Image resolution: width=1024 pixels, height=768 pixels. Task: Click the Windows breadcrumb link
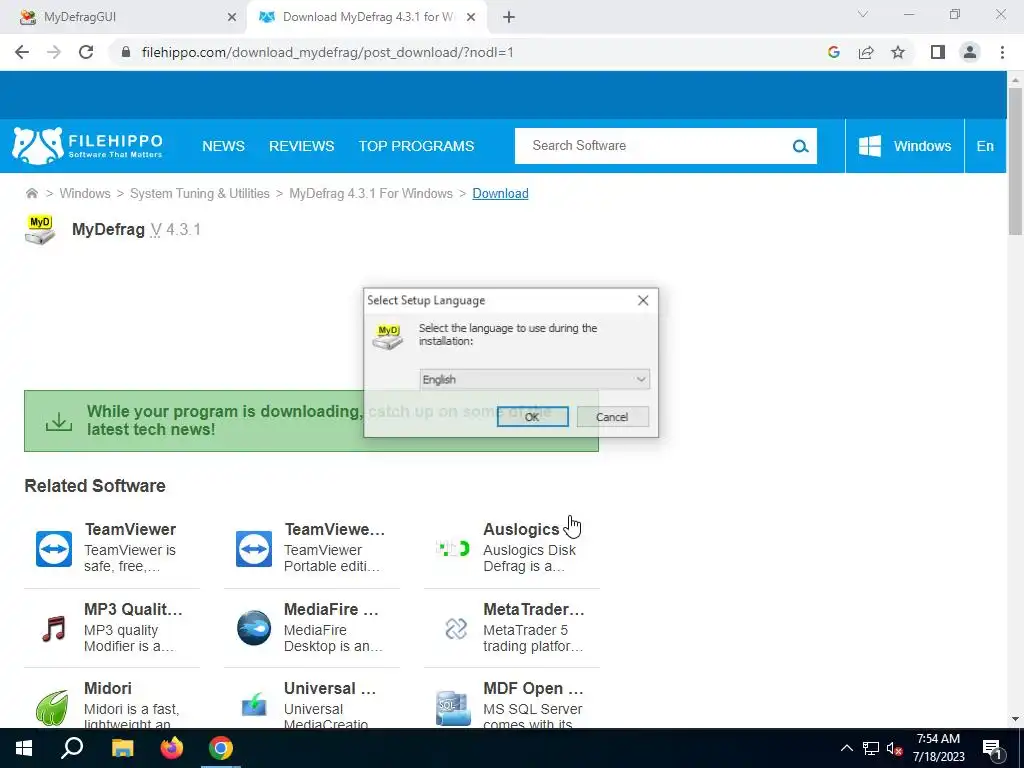85,193
